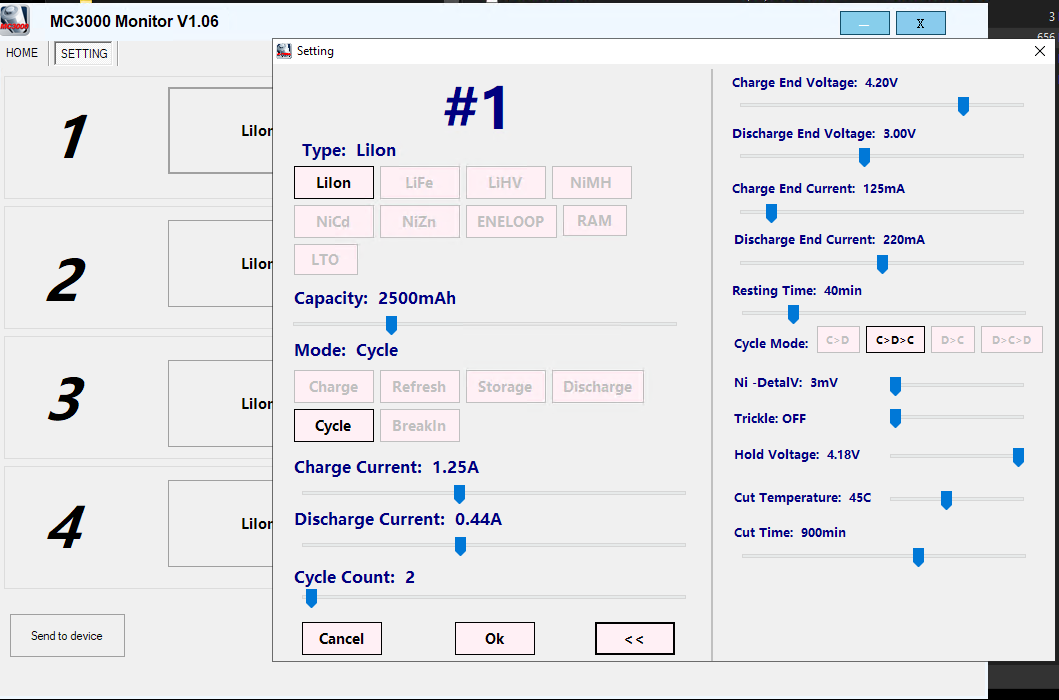Click the Cancel button
This screenshot has height=700, width=1059.
click(342, 639)
